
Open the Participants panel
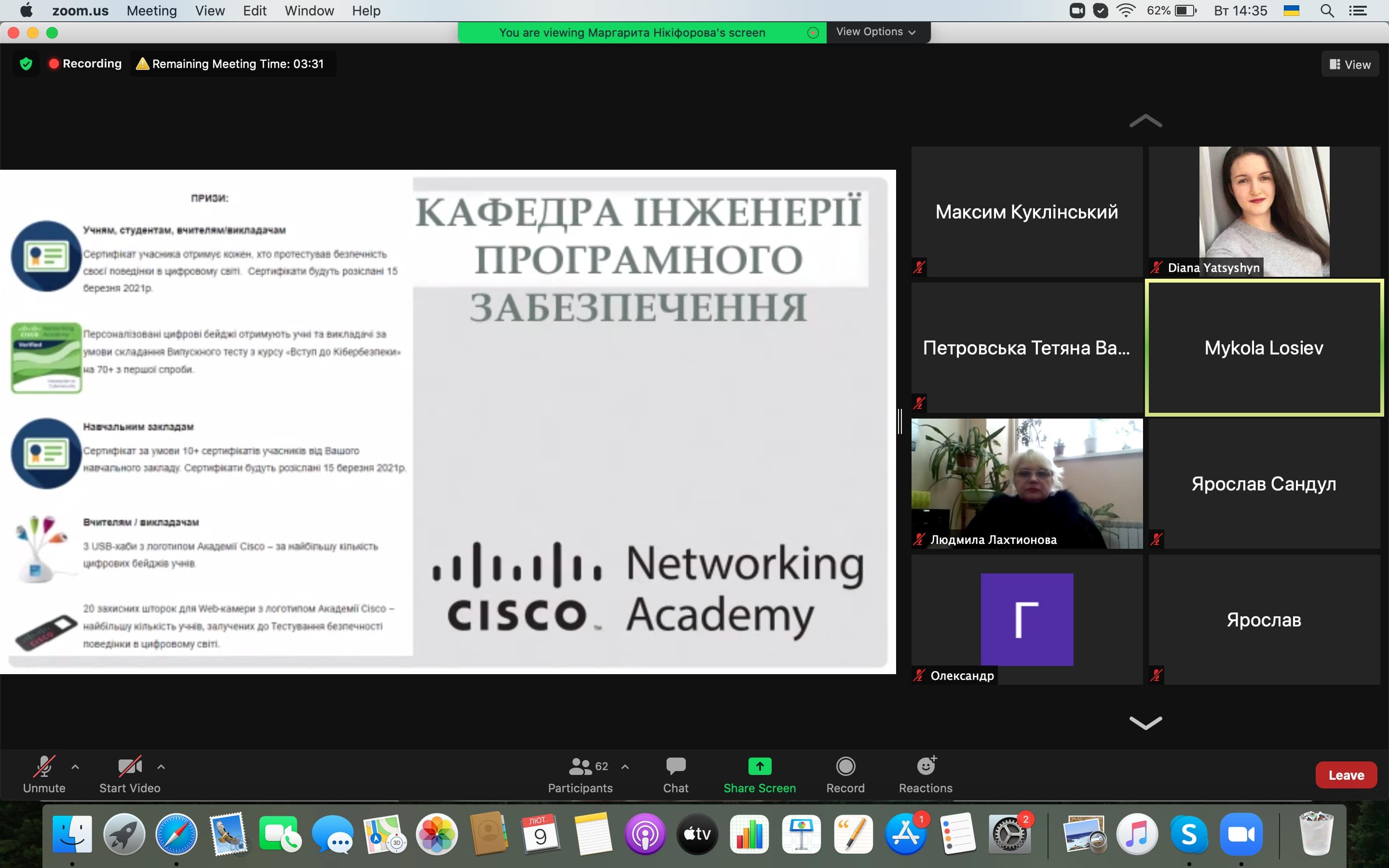580,774
